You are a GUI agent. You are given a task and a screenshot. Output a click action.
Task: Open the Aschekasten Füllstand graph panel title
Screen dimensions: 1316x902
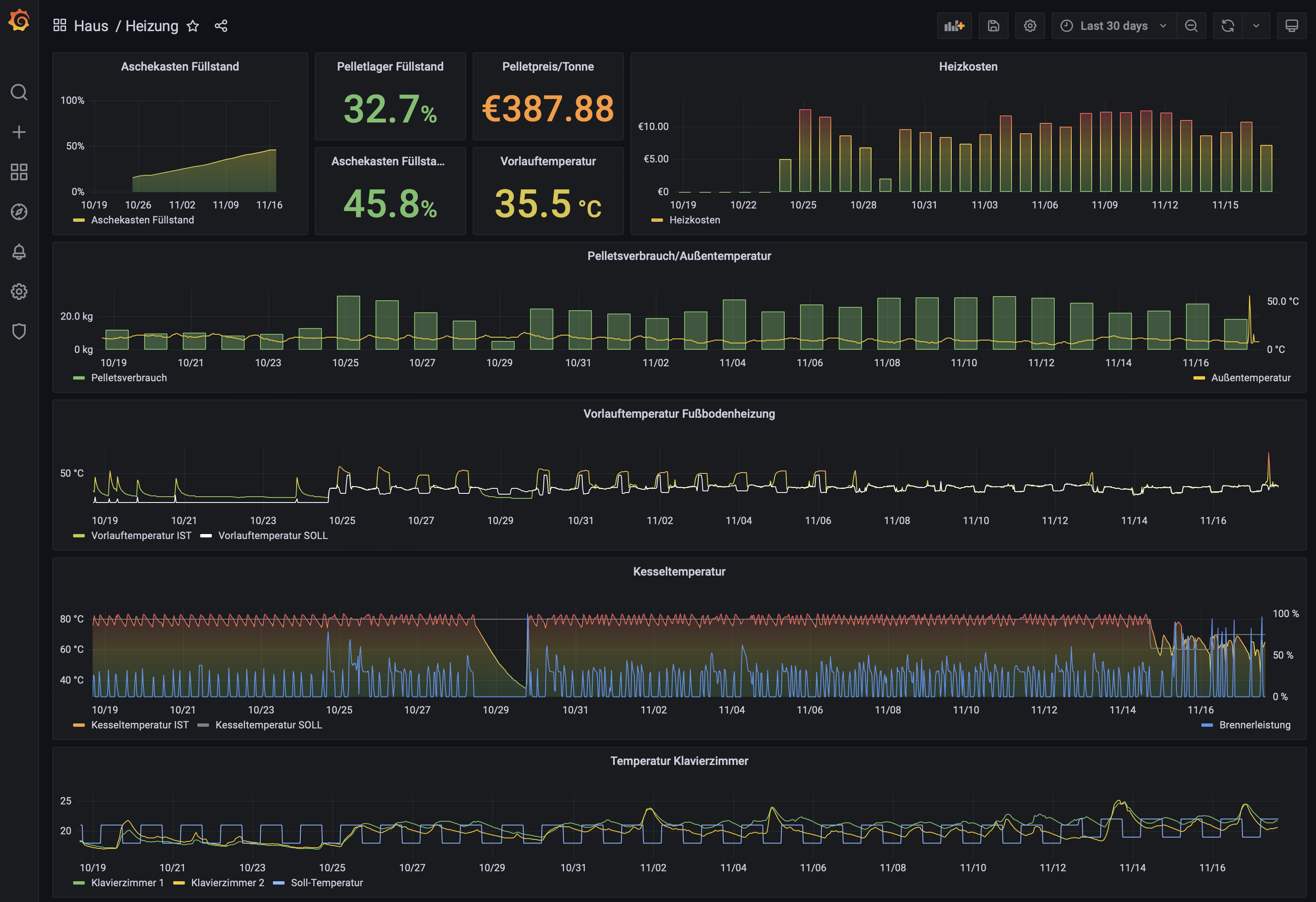(180, 66)
